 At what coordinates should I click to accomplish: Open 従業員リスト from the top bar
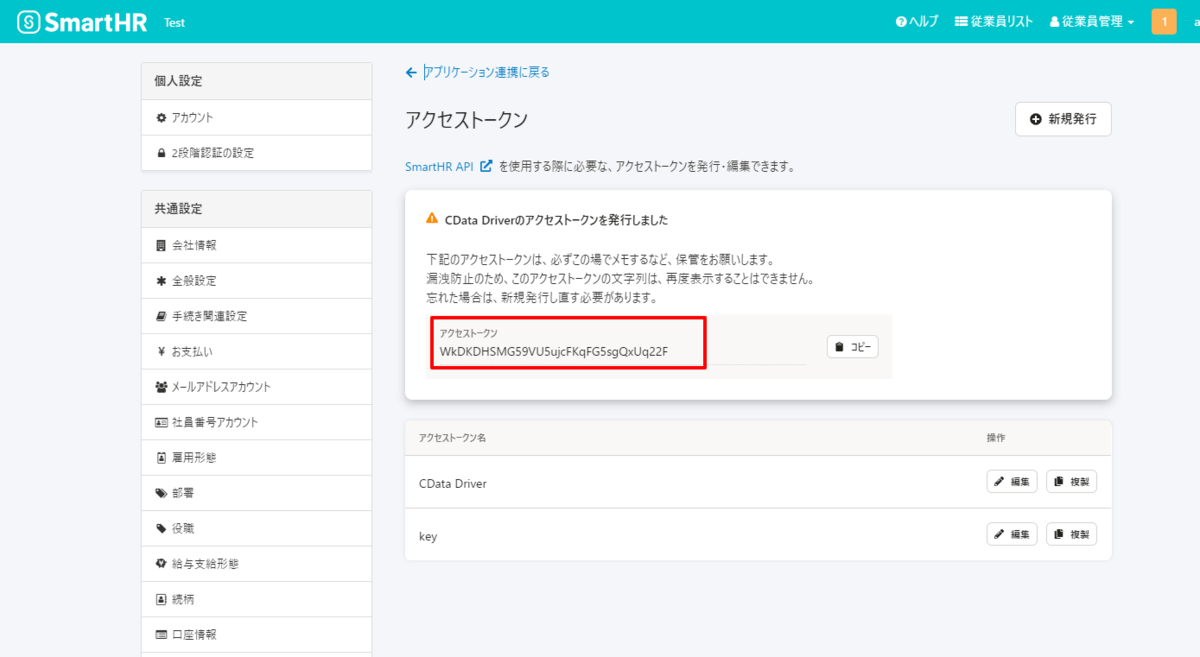coord(994,22)
